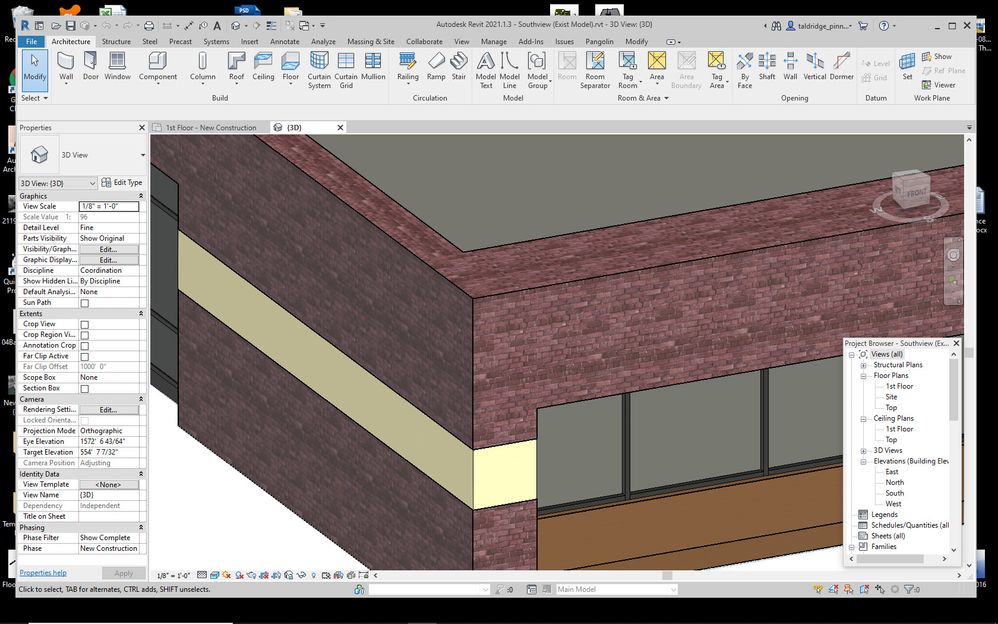The width and height of the screenshot is (998, 624).
Task: Collapse the Extents section in Properties
Action: click(141, 314)
